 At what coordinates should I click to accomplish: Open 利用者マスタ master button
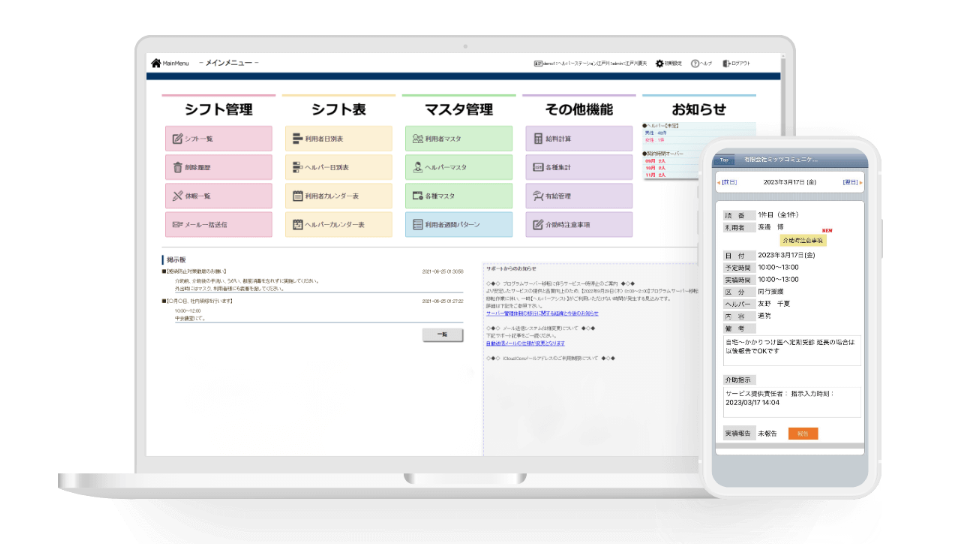pos(457,139)
